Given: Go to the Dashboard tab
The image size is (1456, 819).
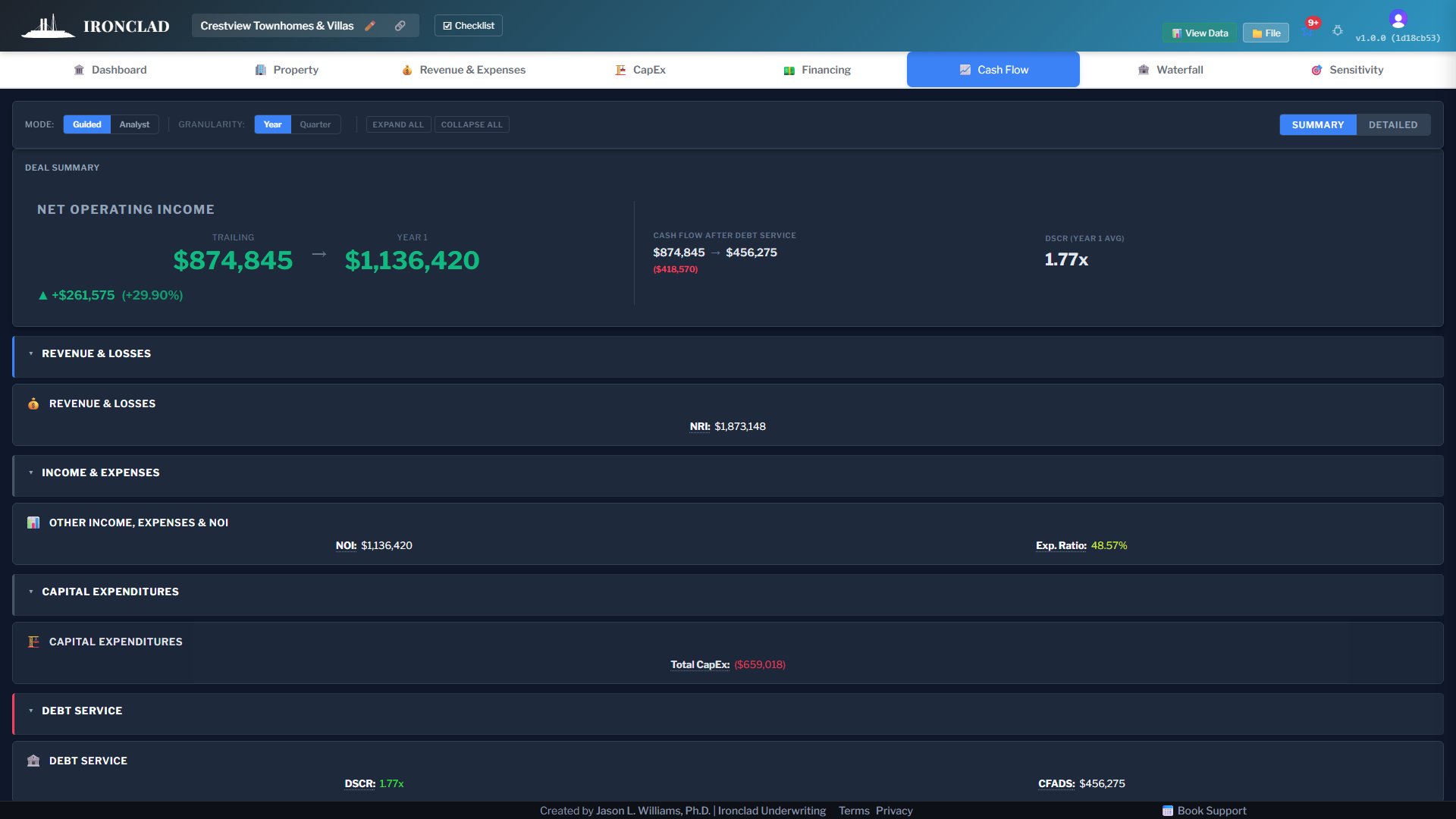Looking at the screenshot, I should pyautogui.click(x=110, y=70).
